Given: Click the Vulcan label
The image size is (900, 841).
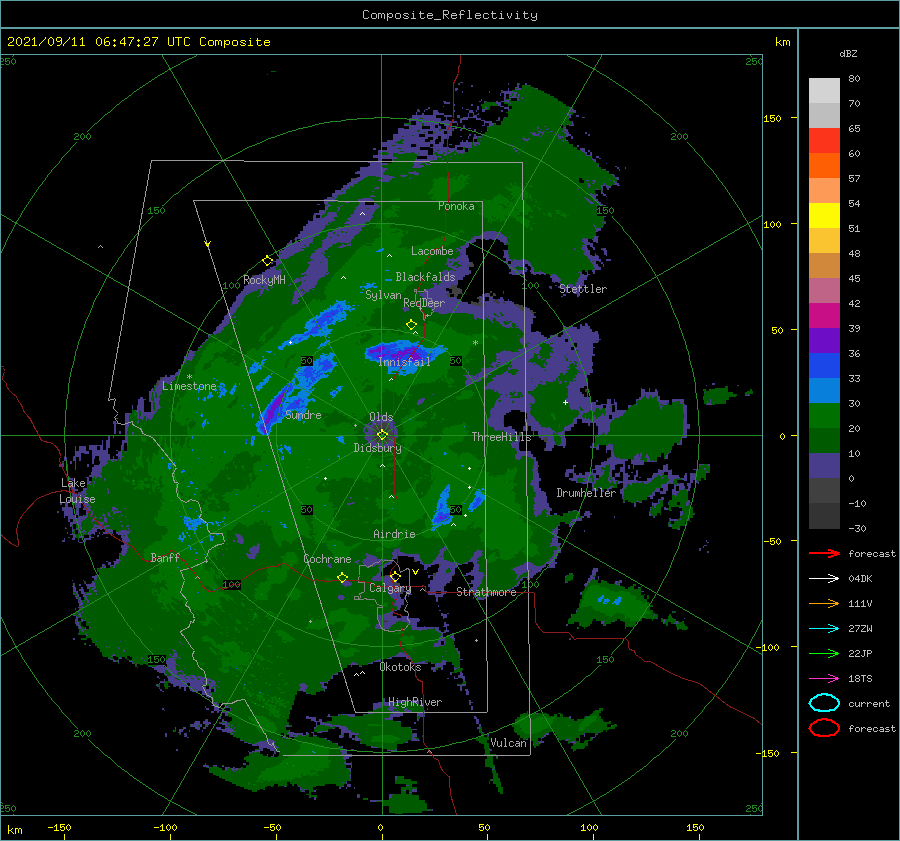Looking at the screenshot, I should click(508, 743).
